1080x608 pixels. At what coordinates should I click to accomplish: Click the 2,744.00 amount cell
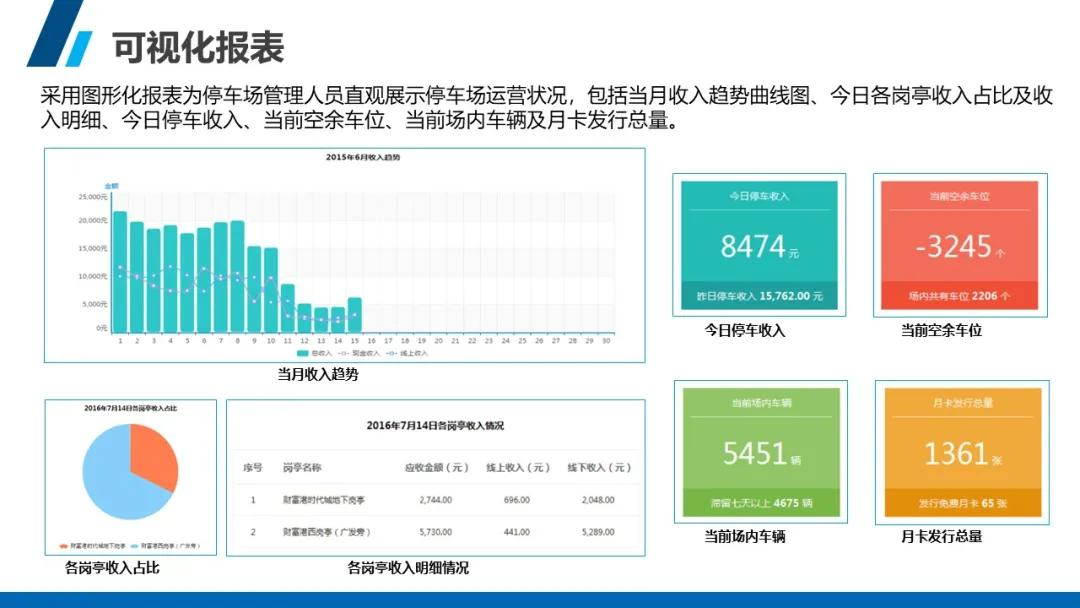point(436,500)
